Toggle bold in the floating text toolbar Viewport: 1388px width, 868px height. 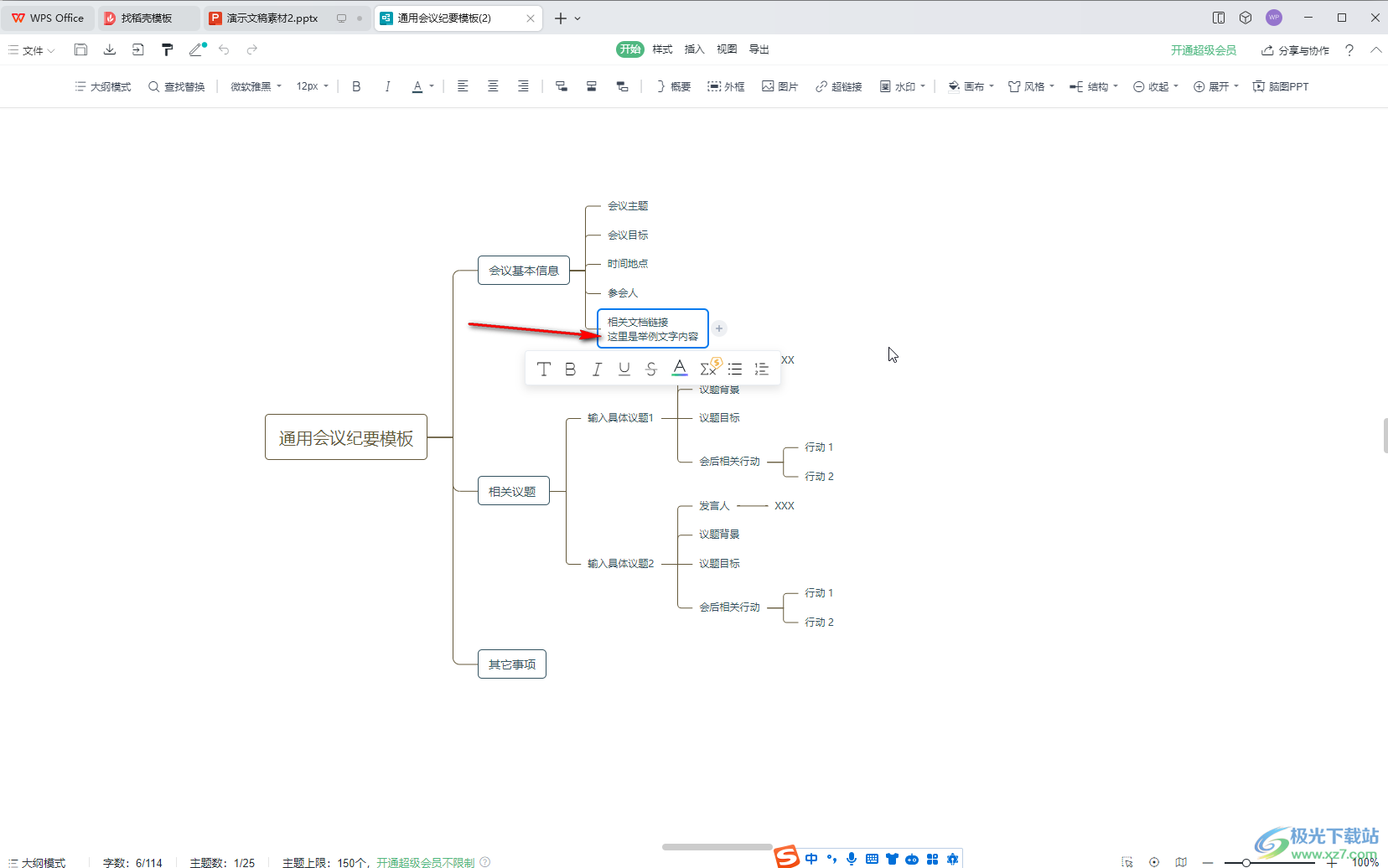(x=571, y=369)
